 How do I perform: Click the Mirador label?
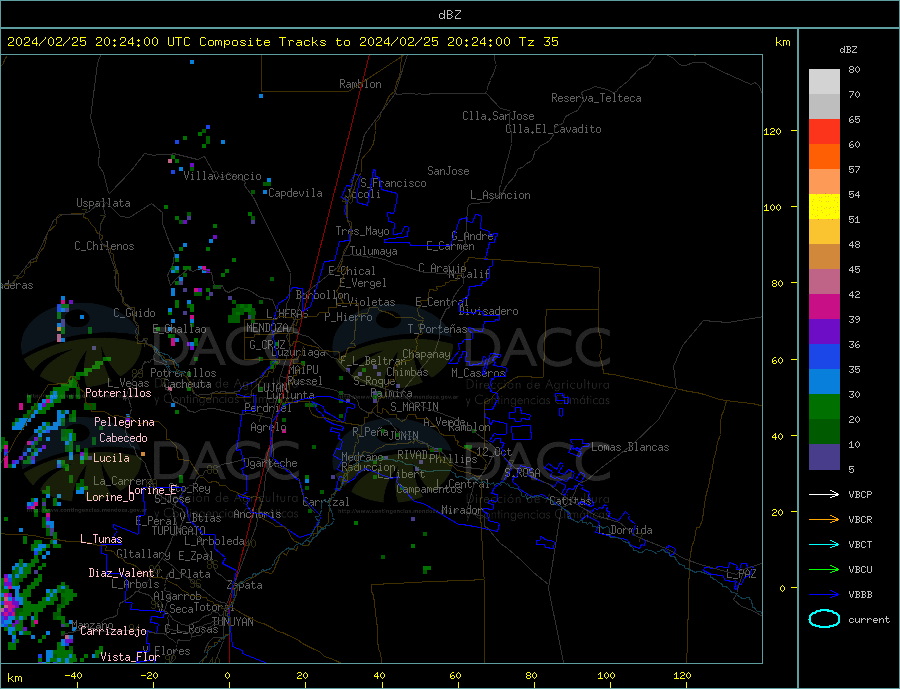(463, 510)
